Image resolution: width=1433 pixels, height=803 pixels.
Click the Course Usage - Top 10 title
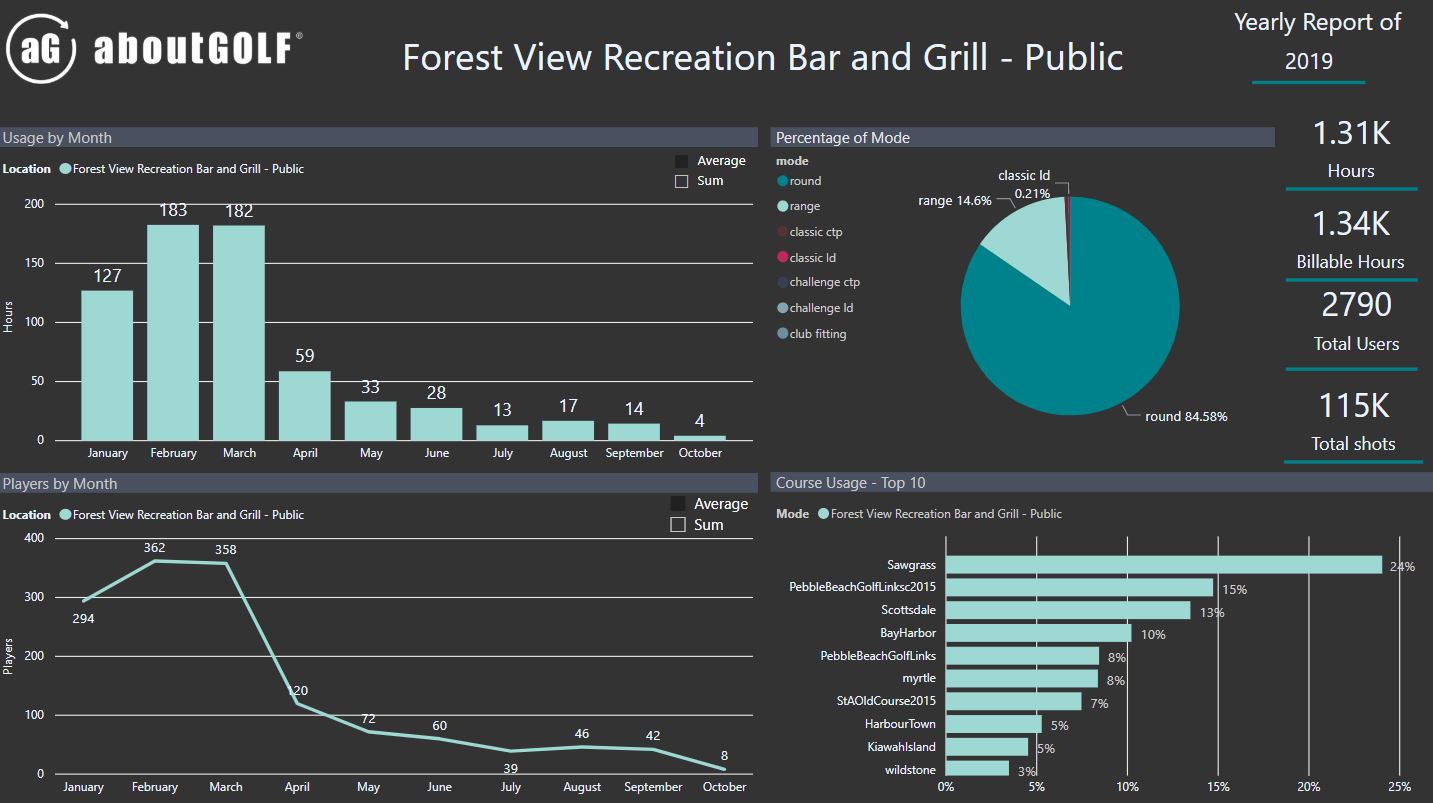[851, 483]
